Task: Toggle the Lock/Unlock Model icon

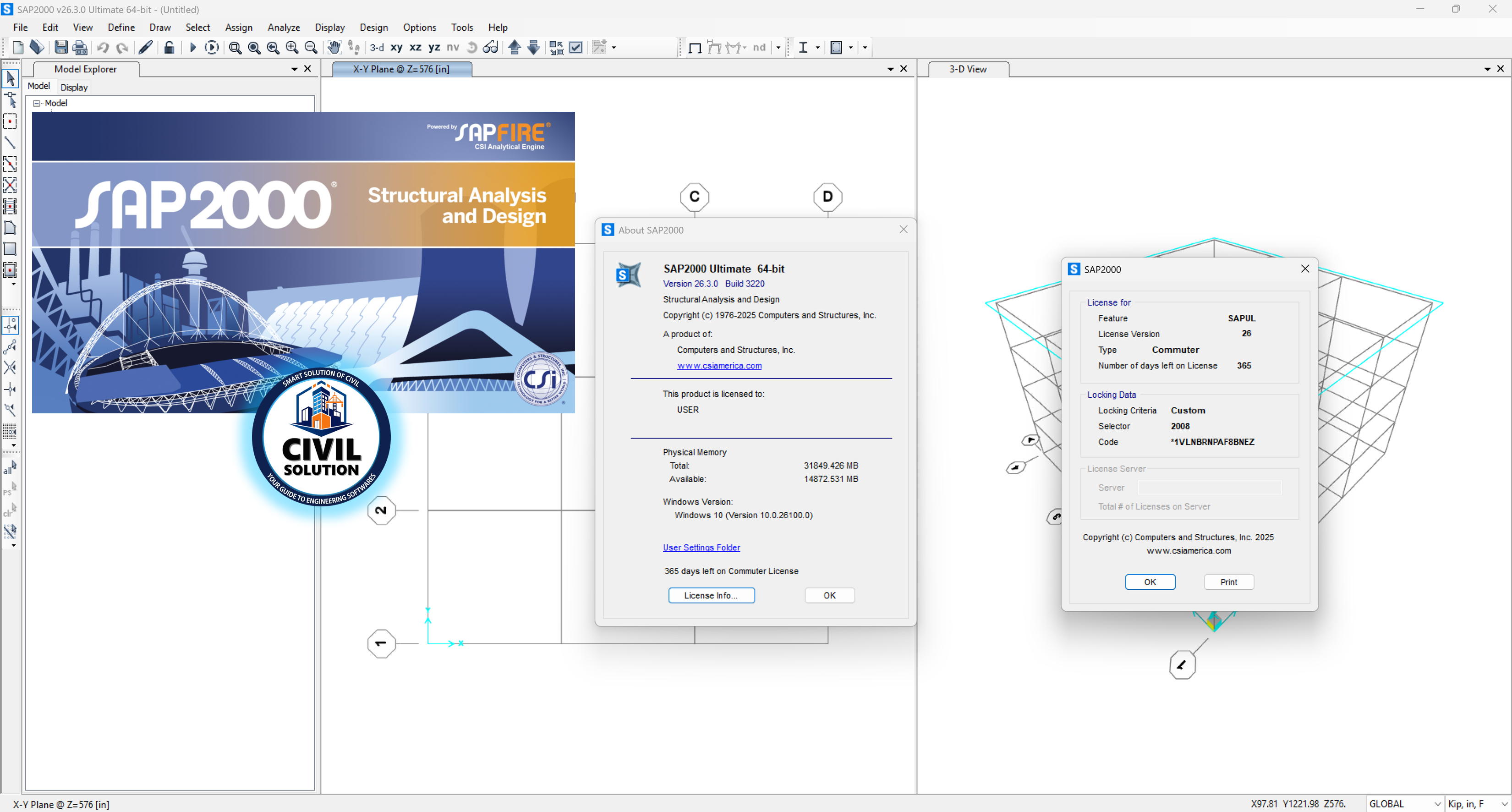Action: (x=169, y=48)
